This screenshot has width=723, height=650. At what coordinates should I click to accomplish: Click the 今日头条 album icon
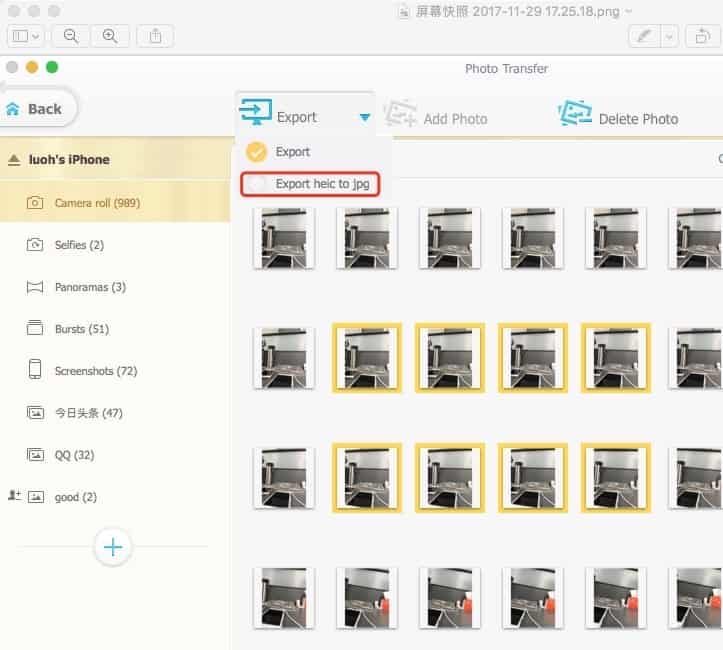click(x=36, y=413)
